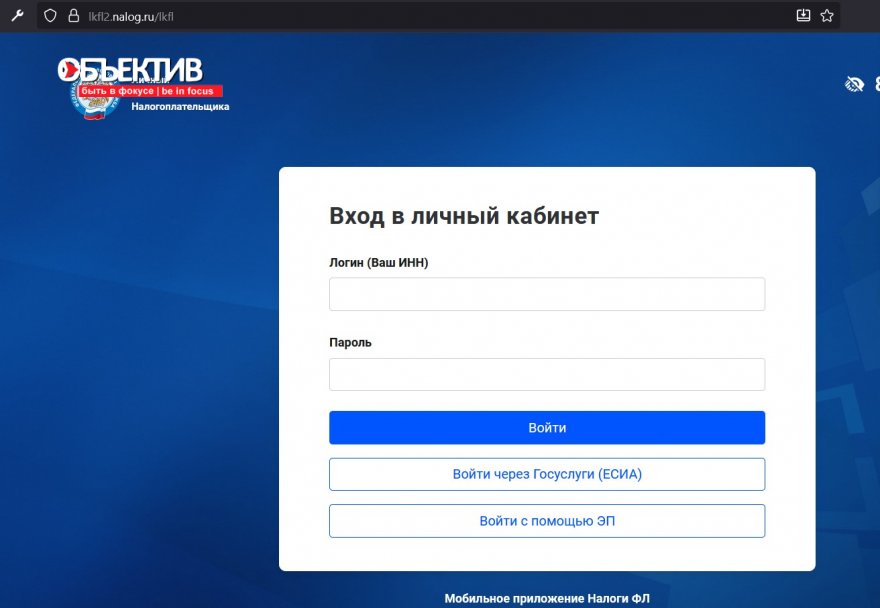Focus the Логин (Ваш ИНН) input field

[x=546, y=294]
